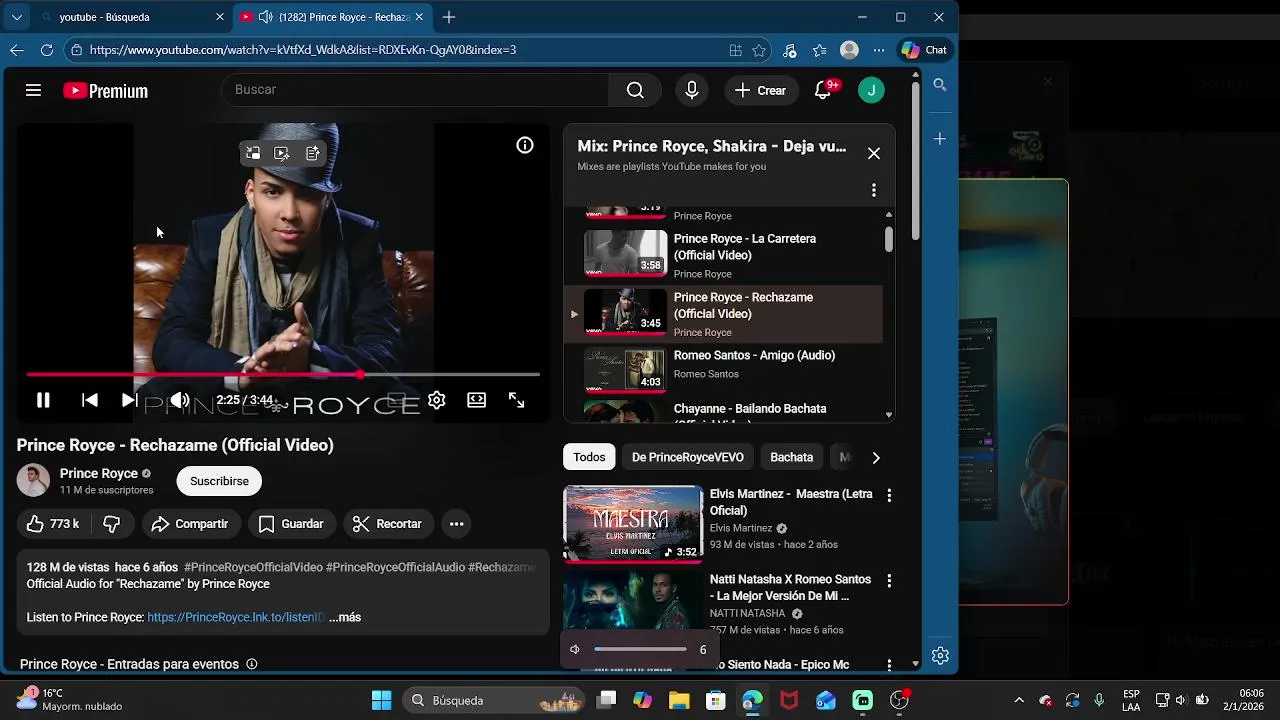Start voice search with microphone
Image resolution: width=1280 pixels, height=720 pixels.
tap(692, 90)
